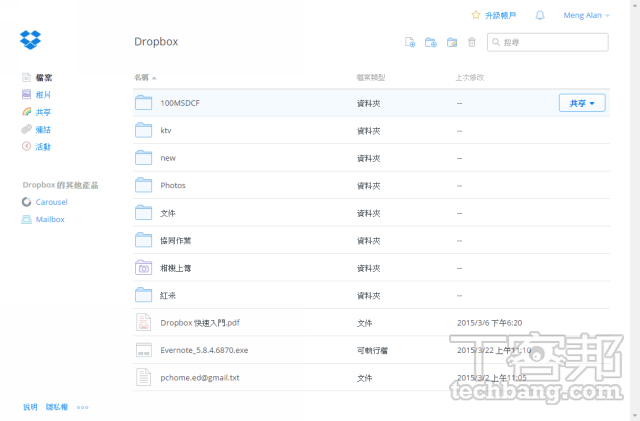Select the 相機上傳 camera folder icon

coord(143,267)
